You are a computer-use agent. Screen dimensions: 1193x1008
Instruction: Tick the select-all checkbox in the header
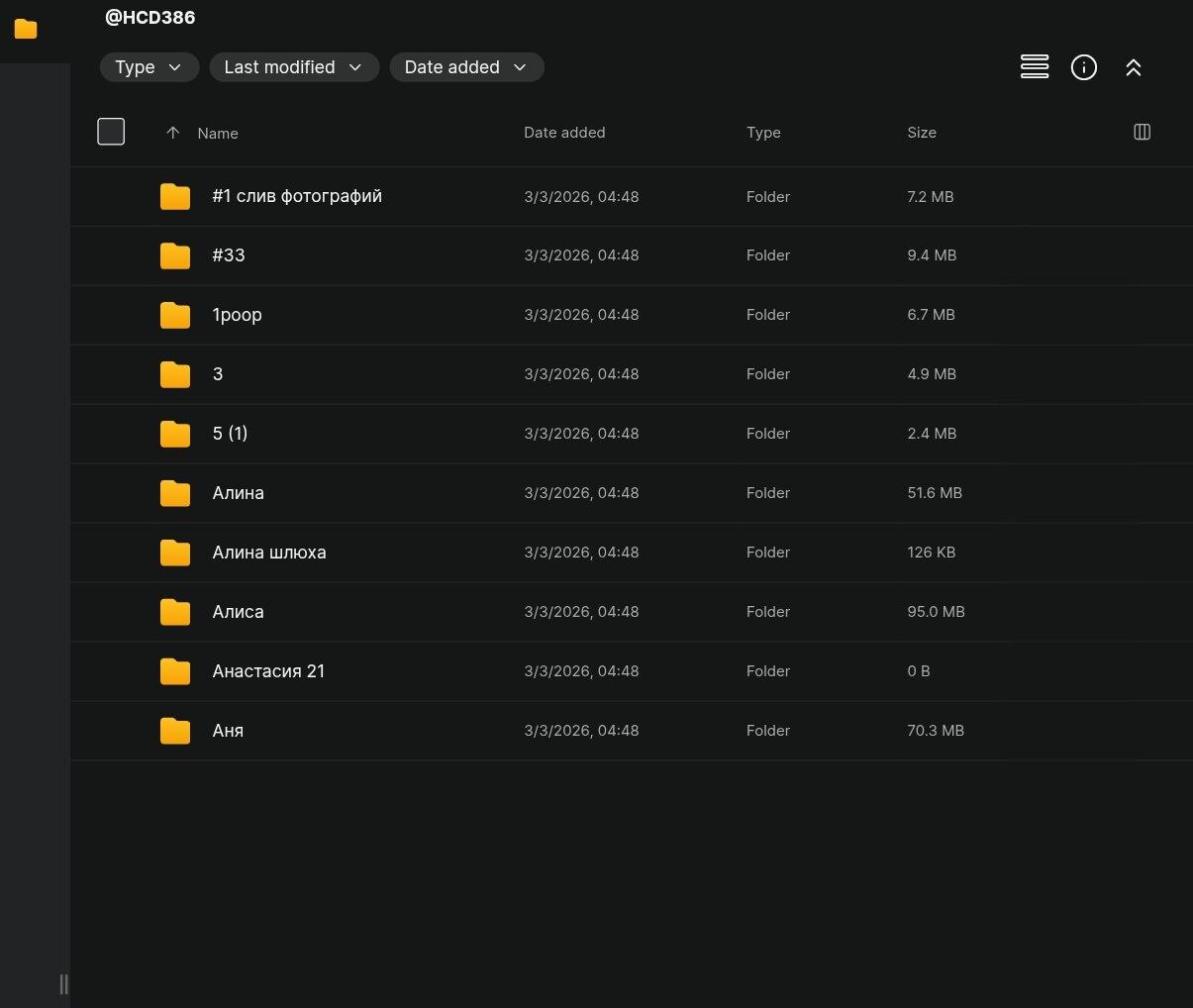pyautogui.click(x=111, y=132)
